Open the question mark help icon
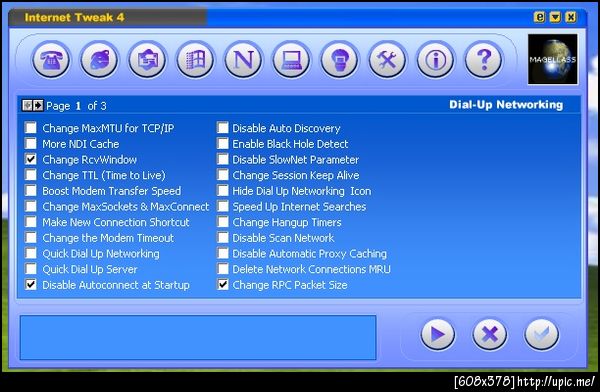 [x=484, y=60]
